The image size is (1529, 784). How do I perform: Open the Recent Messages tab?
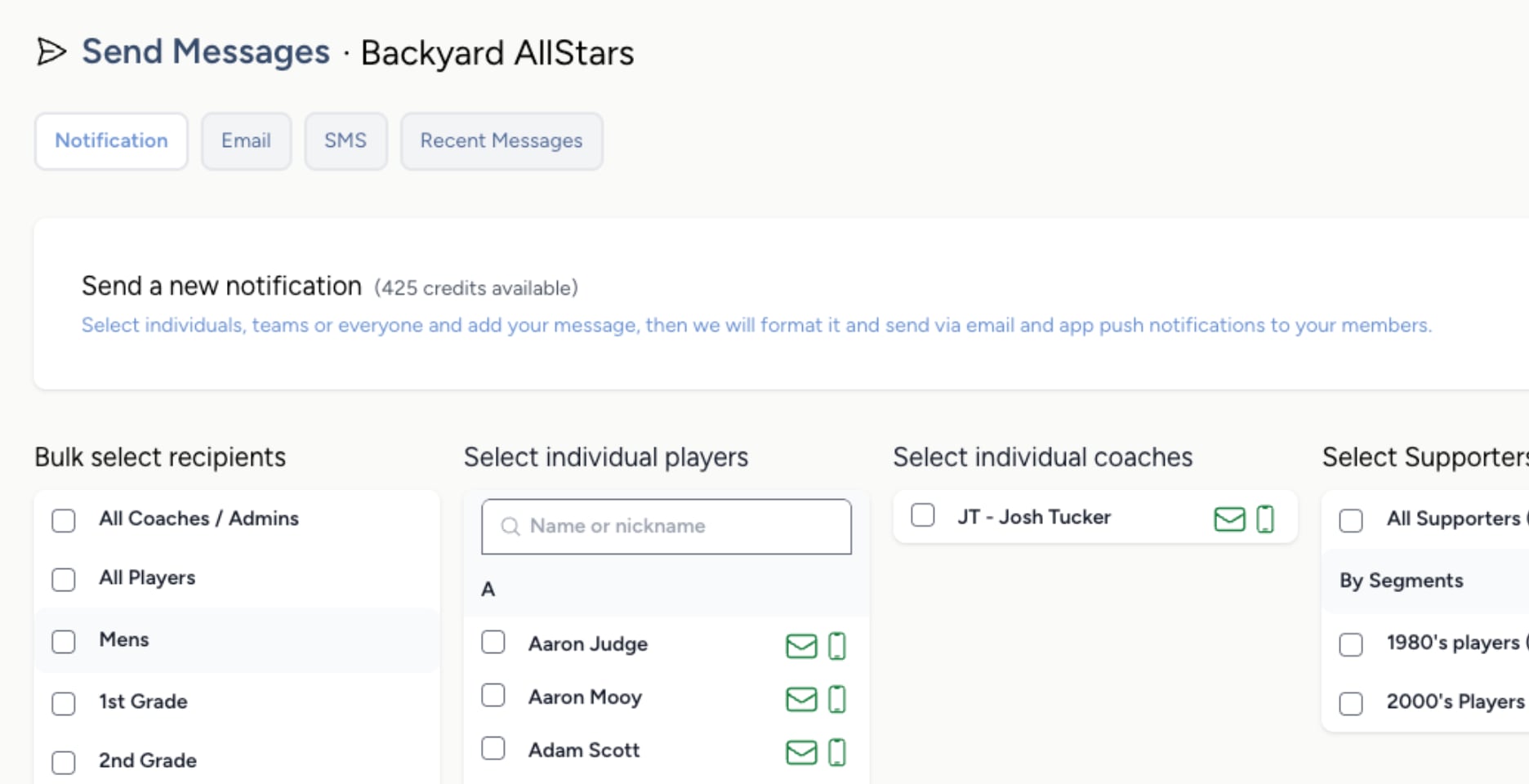tap(501, 141)
